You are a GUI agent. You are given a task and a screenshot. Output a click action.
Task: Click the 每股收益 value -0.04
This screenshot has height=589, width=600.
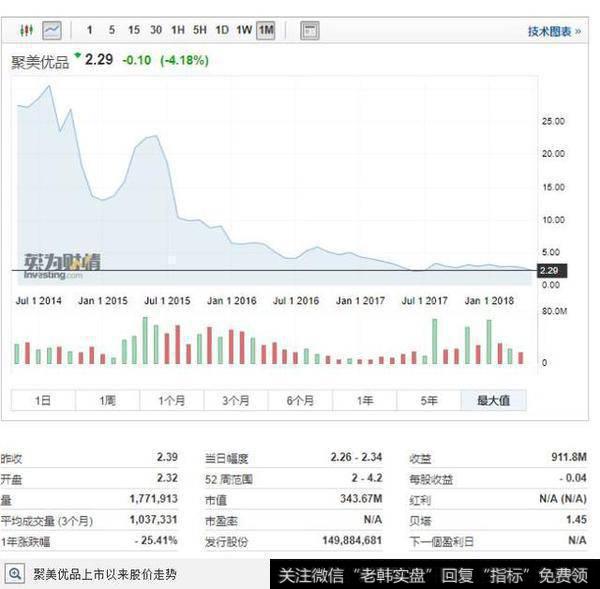click(x=573, y=478)
